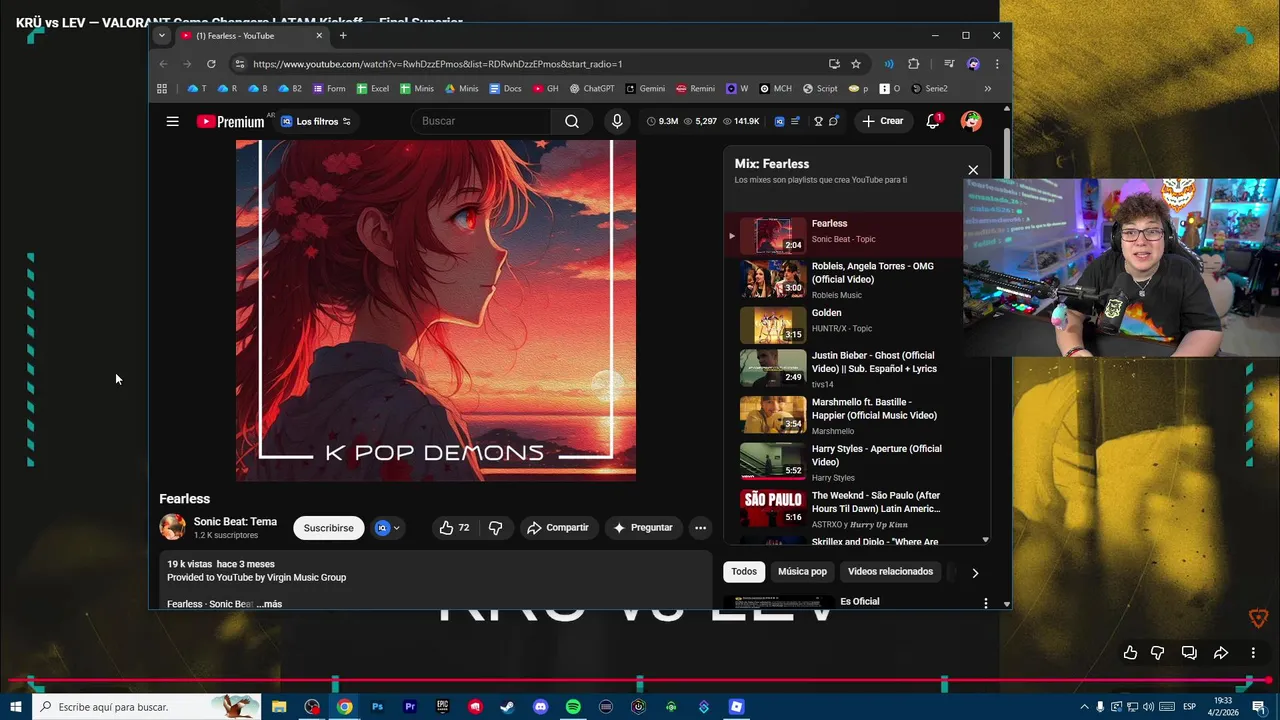Open Steam from the taskbar
The width and height of the screenshot is (1280, 720).
pyautogui.click(x=508, y=707)
